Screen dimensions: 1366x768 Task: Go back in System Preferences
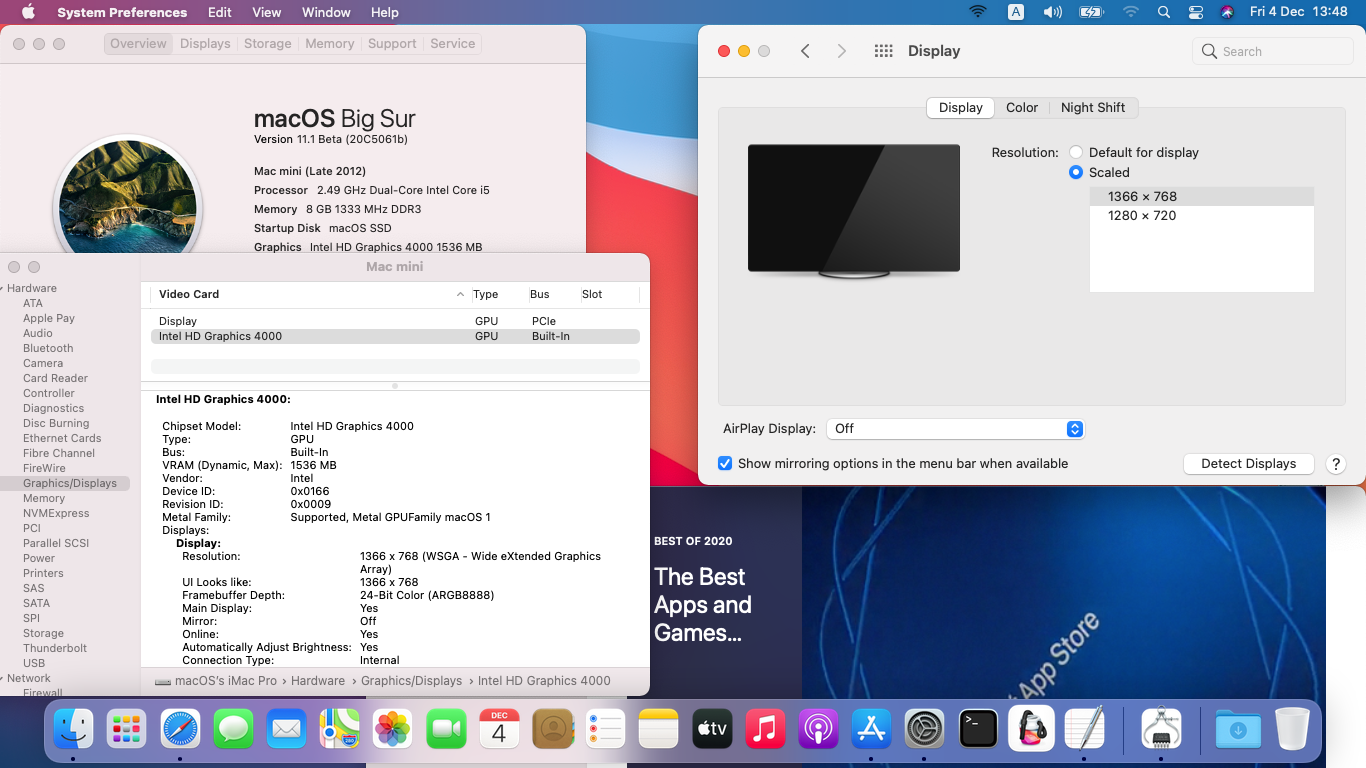click(x=805, y=51)
